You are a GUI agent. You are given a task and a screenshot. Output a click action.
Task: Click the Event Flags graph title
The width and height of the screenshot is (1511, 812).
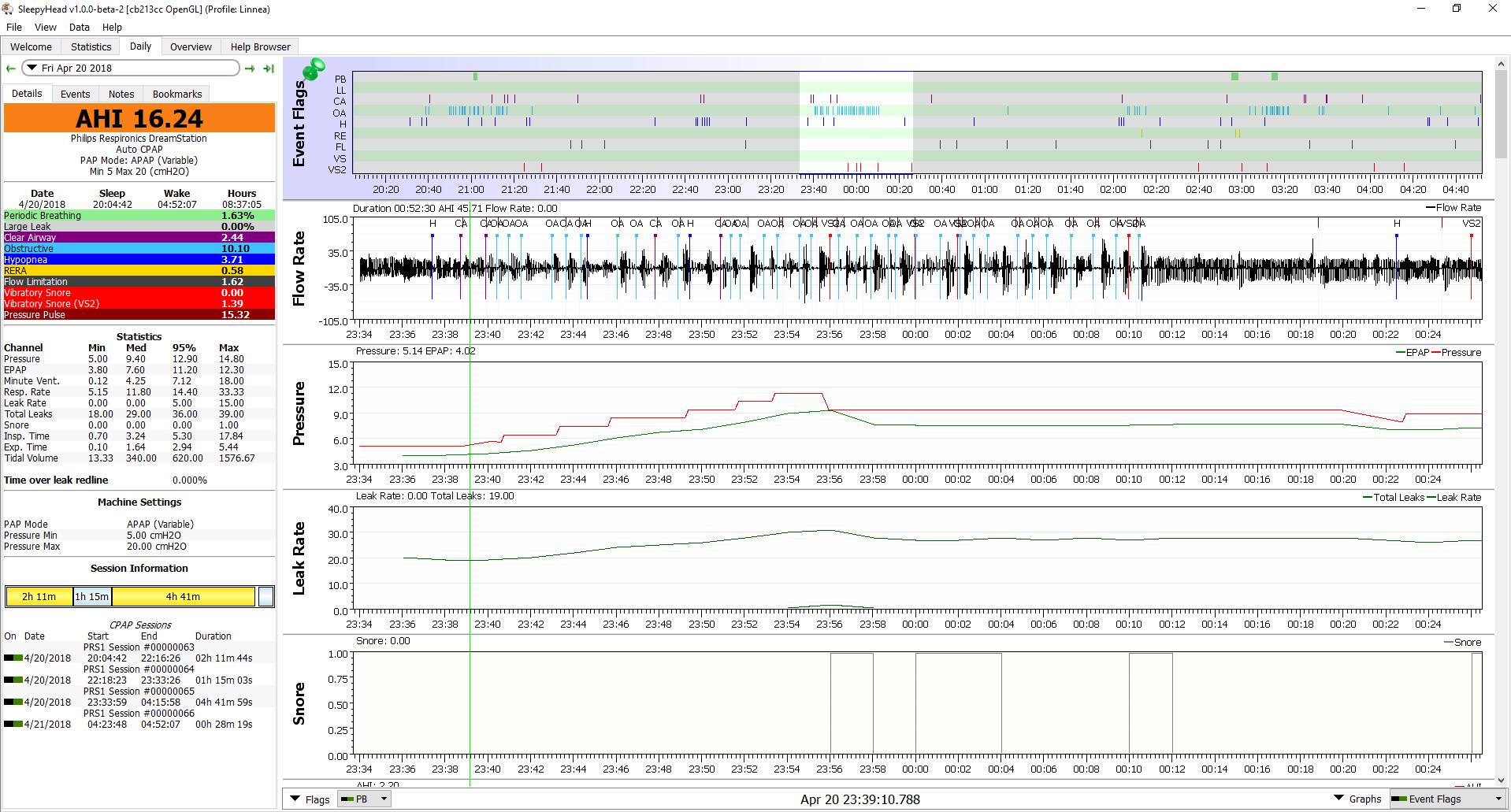(x=299, y=124)
